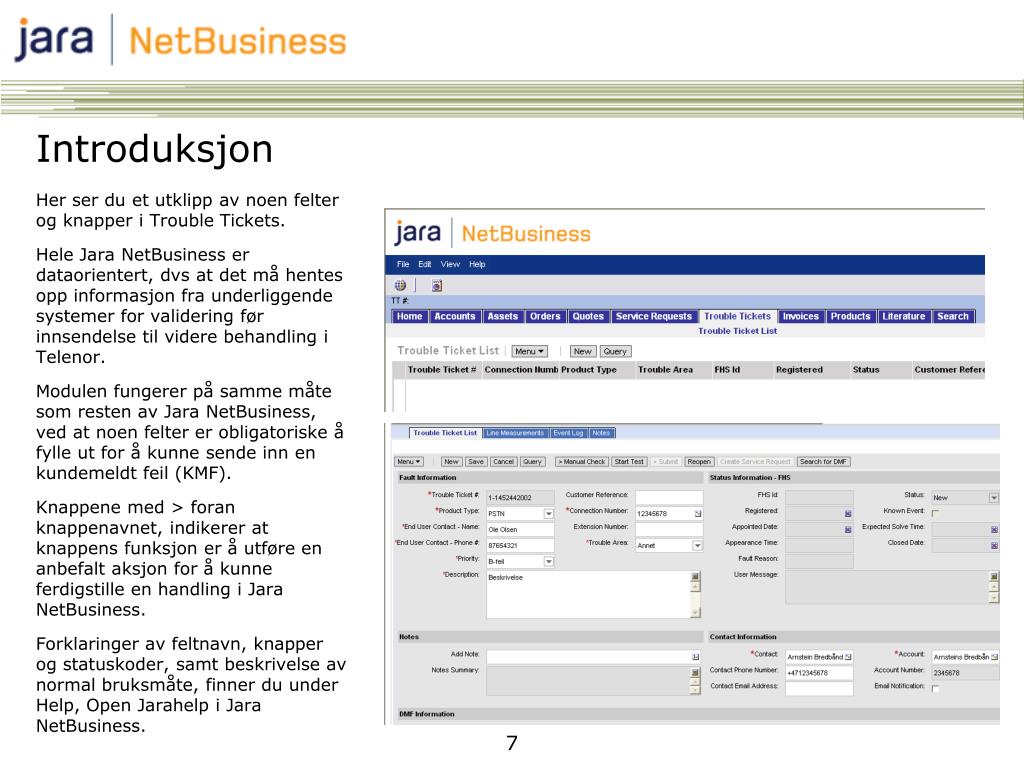Click the End User Contact Name field
This screenshot has height=768, width=1024.
pyautogui.click(x=520, y=530)
